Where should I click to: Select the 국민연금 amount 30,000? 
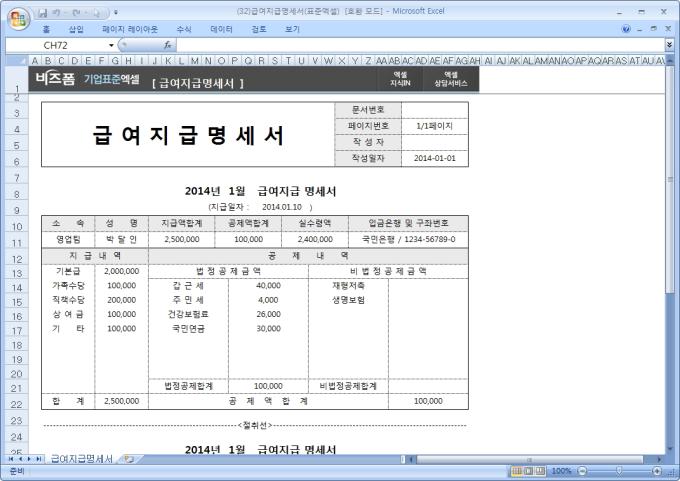[268, 328]
